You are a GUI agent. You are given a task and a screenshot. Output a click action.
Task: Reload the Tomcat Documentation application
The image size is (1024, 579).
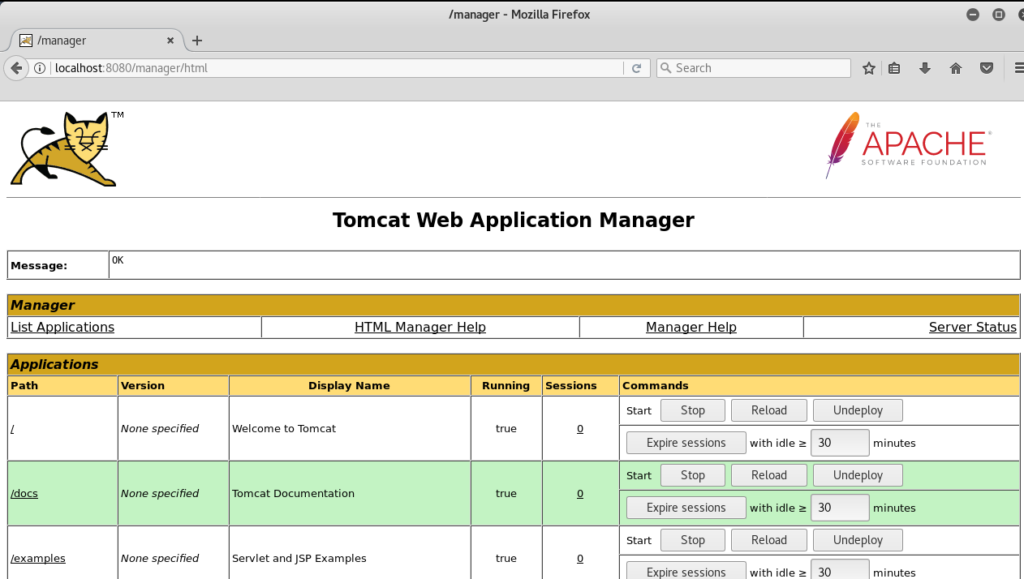click(769, 475)
